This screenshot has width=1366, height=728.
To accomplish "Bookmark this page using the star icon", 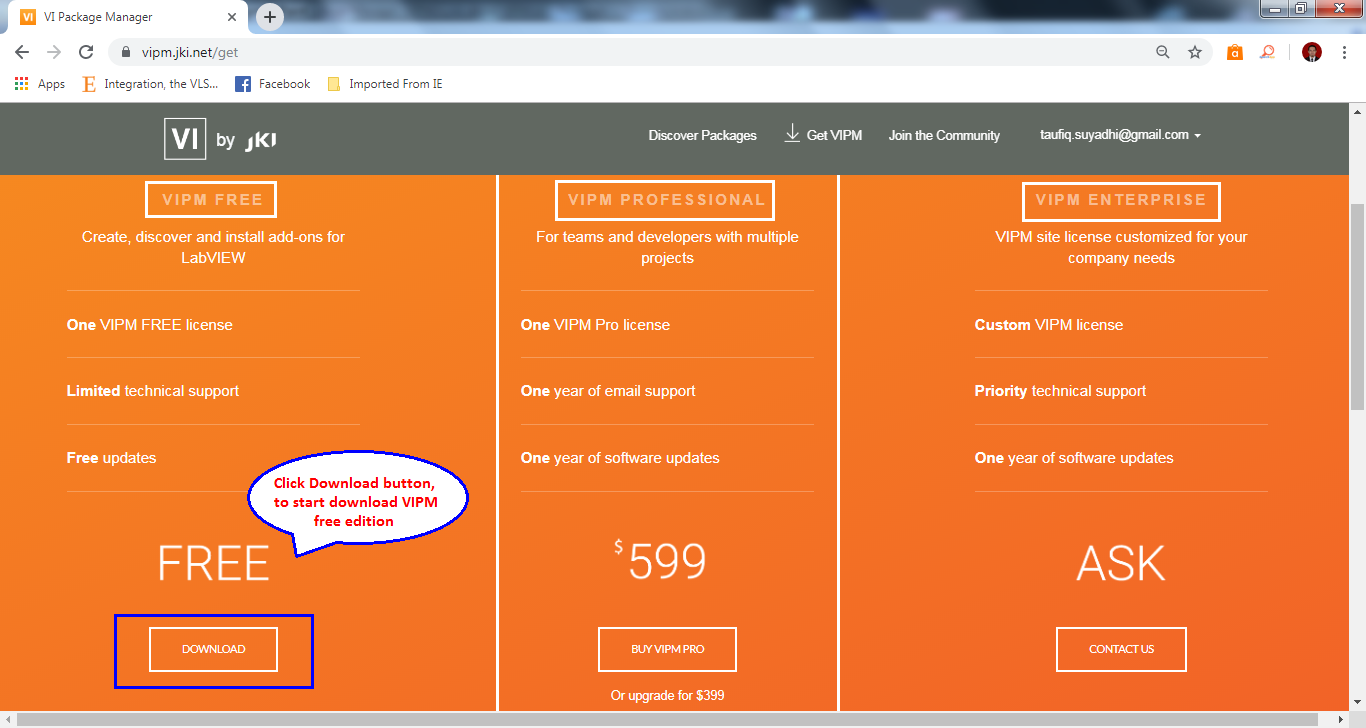I will click(1195, 51).
